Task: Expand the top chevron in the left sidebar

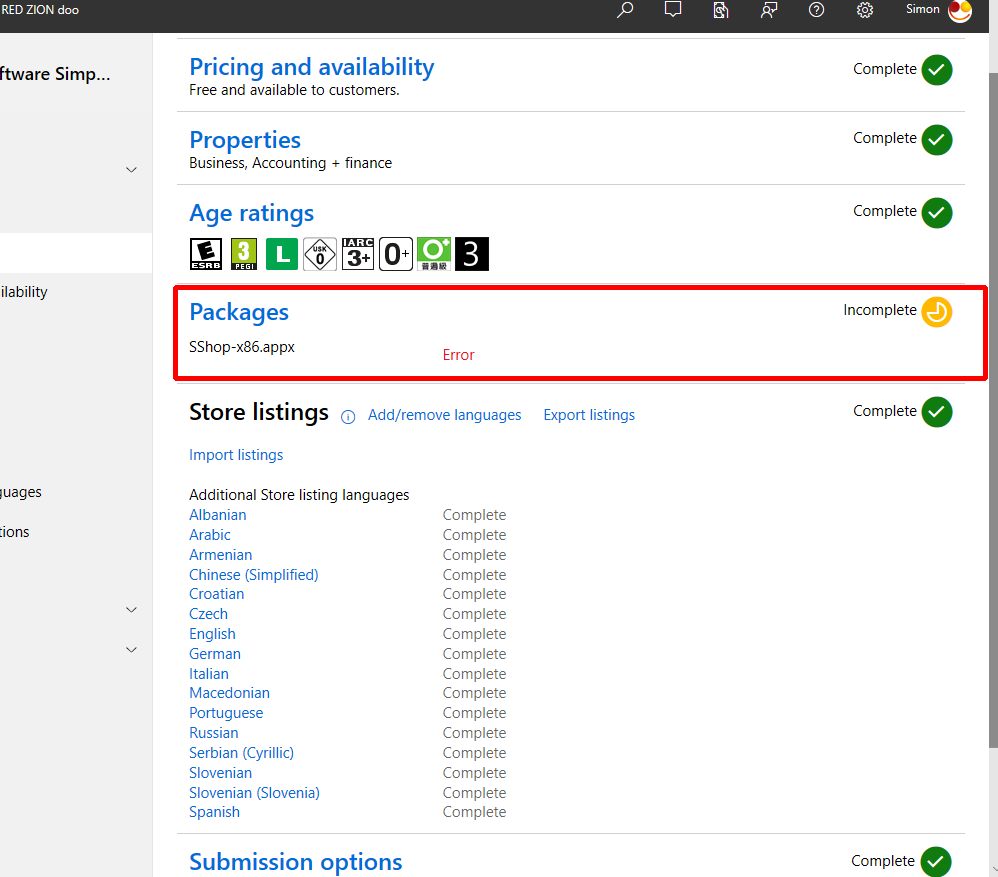Action: pos(131,170)
